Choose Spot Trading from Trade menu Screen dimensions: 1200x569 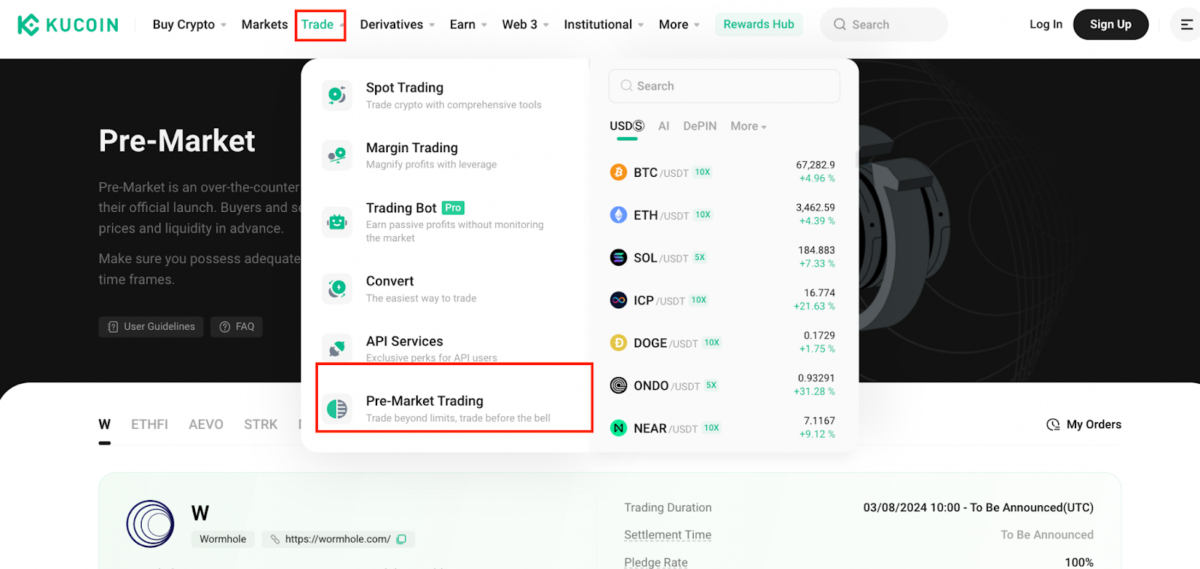[445, 95]
